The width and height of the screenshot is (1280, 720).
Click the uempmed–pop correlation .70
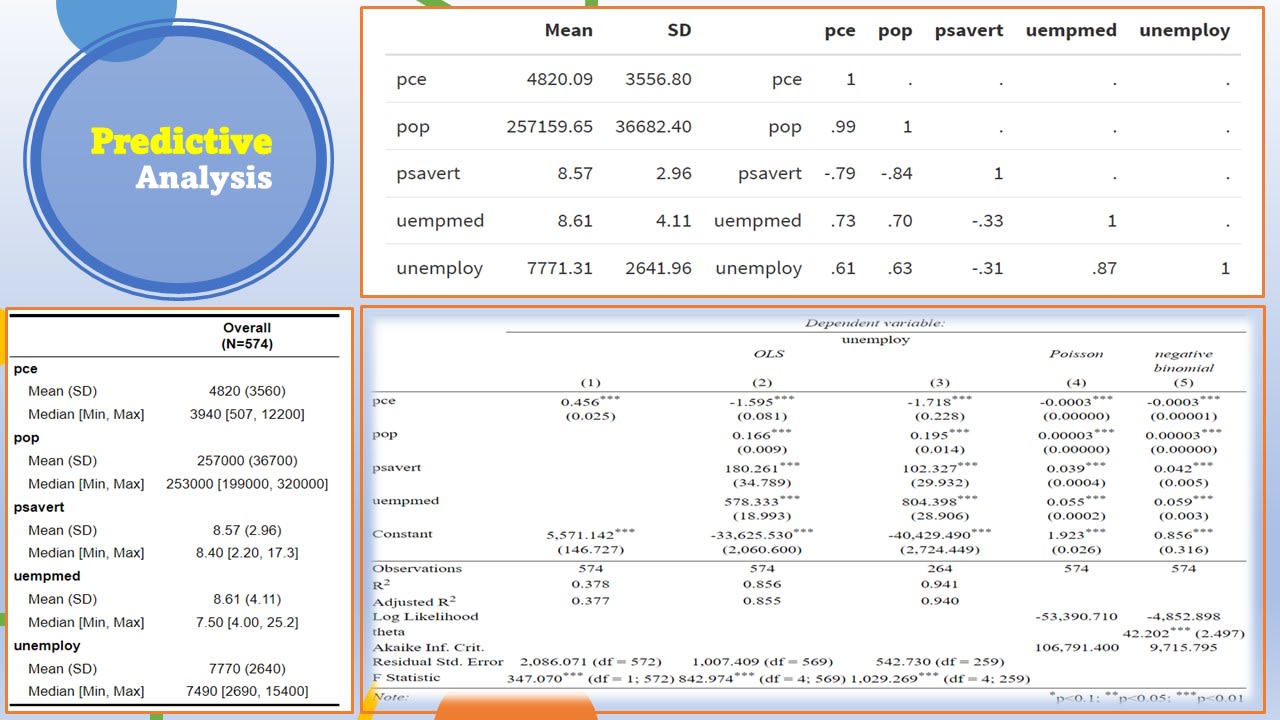click(x=900, y=221)
